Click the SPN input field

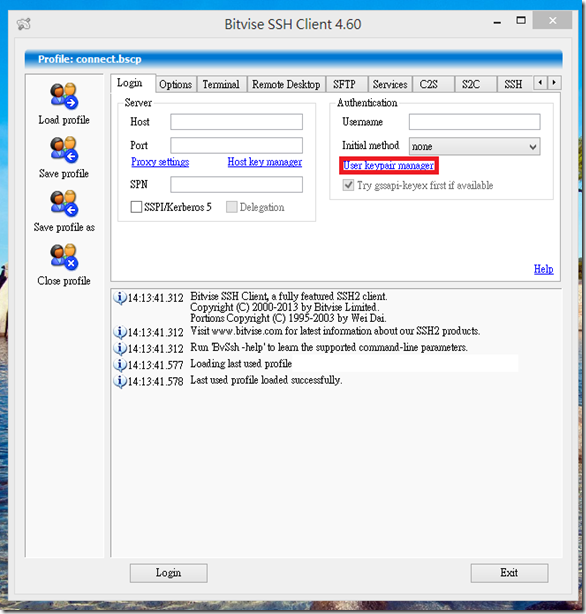click(x=236, y=184)
